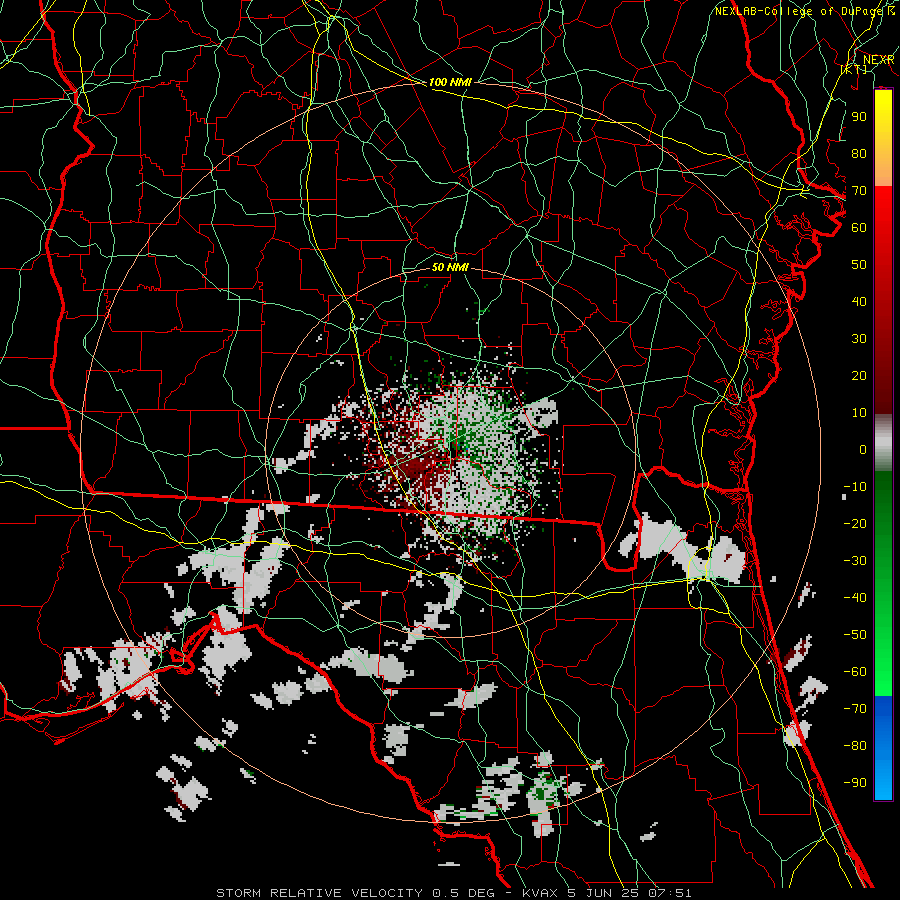
Task: Select the -50 value on velocity scale
Action: 855,635
